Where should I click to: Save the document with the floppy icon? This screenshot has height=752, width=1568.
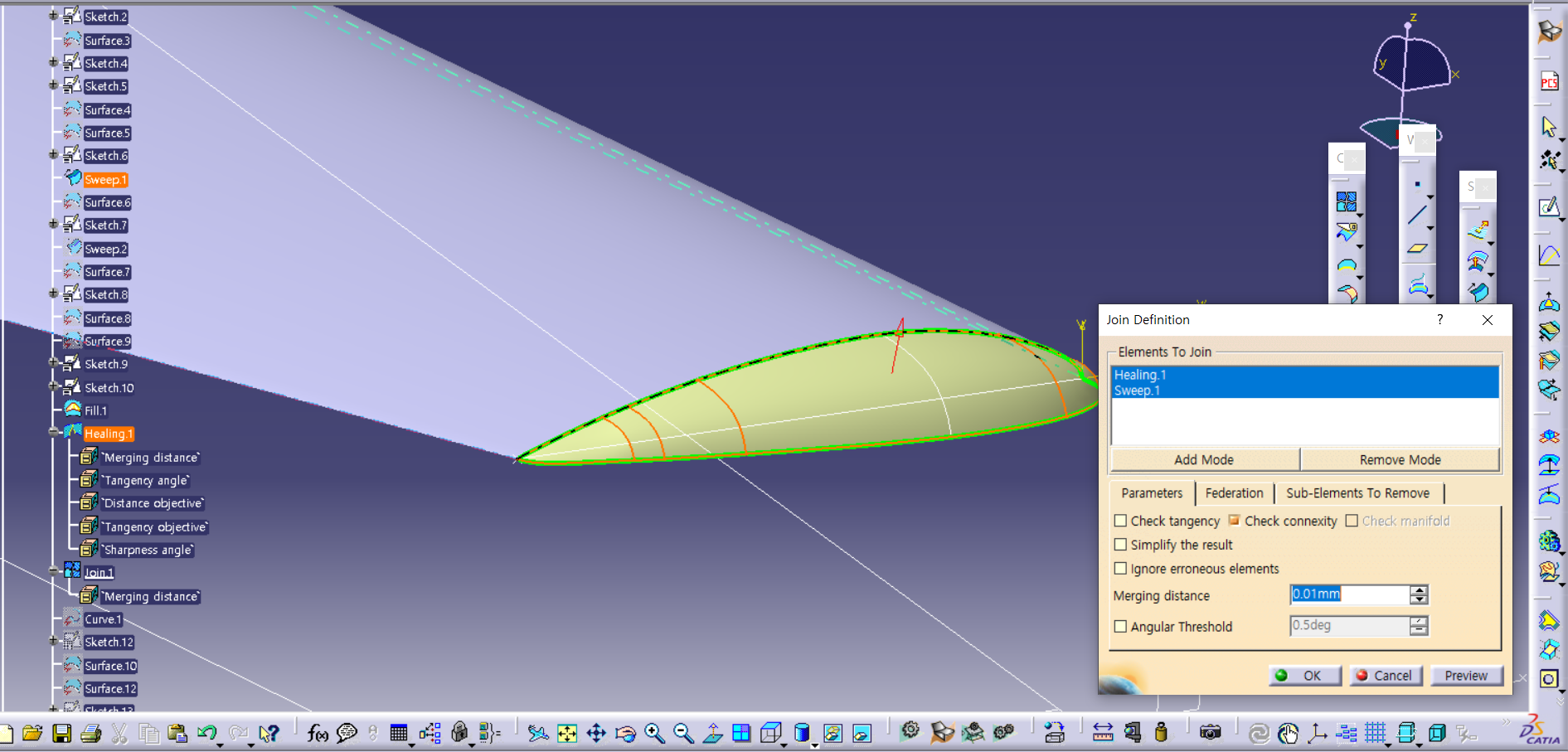pyautogui.click(x=61, y=733)
